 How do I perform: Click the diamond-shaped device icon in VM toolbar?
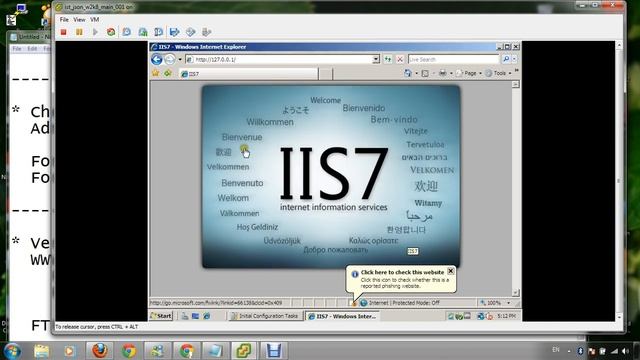(x=191, y=32)
